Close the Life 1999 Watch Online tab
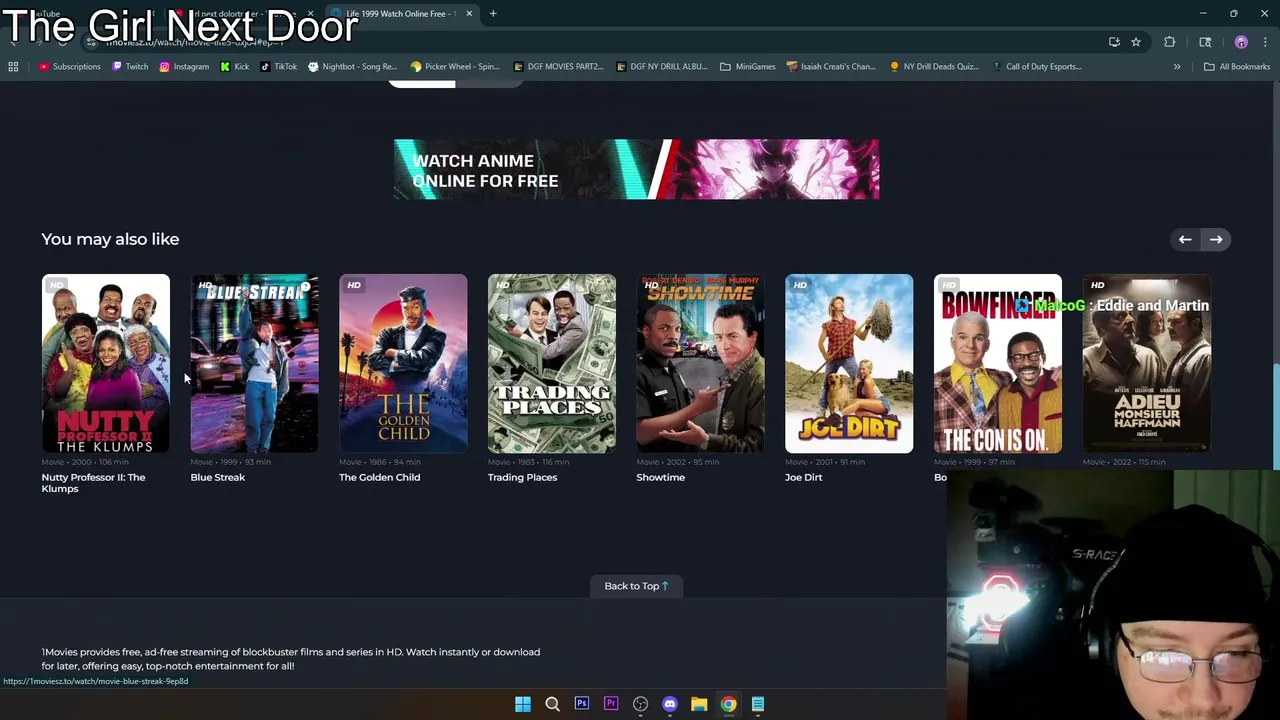Screen dimensions: 1280x720 point(469,14)
